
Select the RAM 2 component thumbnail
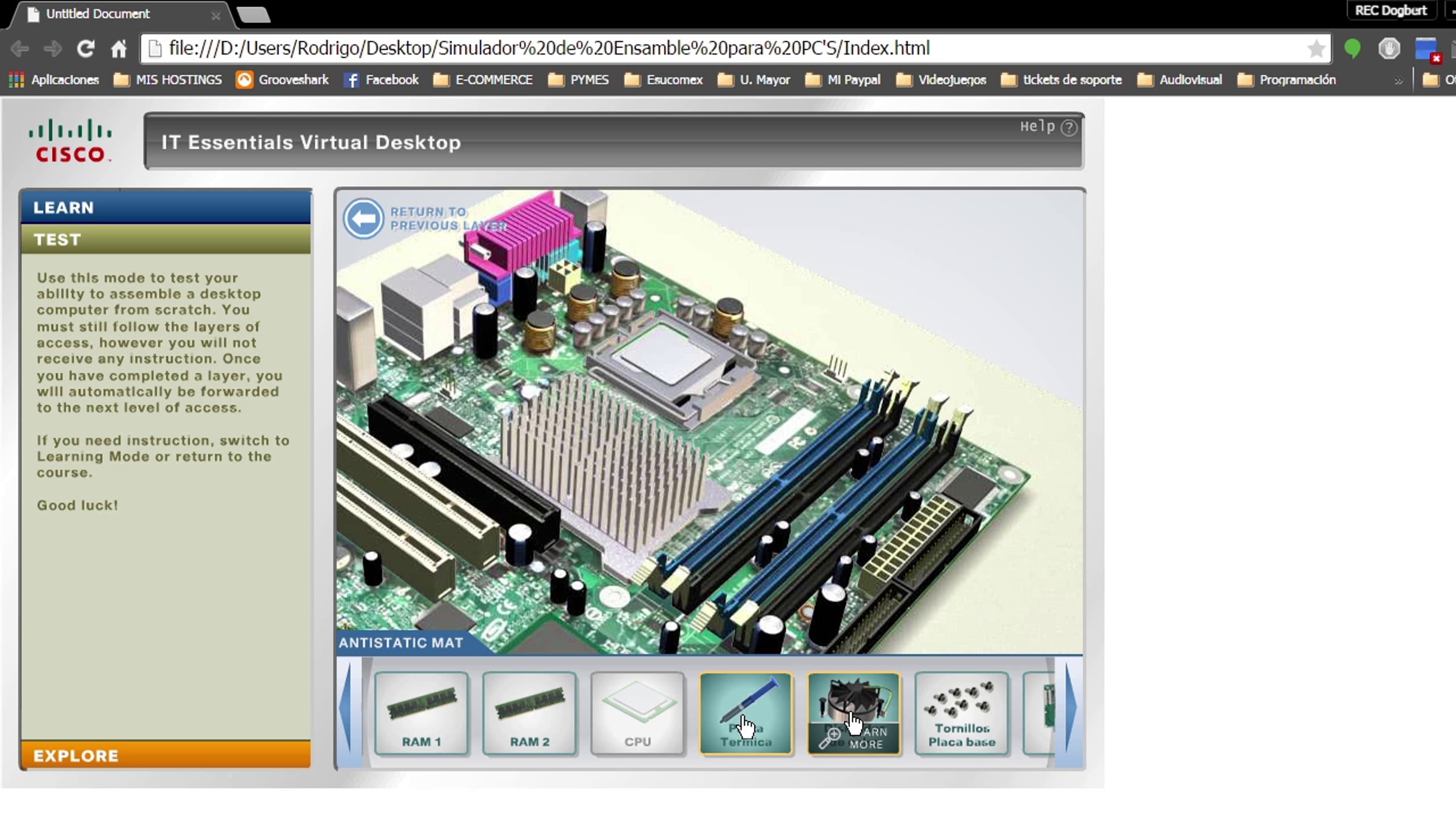click(529, 713)
